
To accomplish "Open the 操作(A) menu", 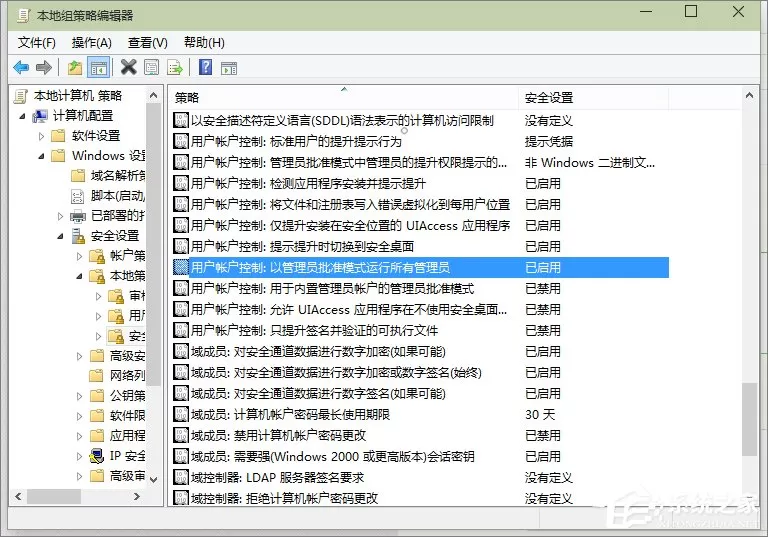I will click(92, 43).
